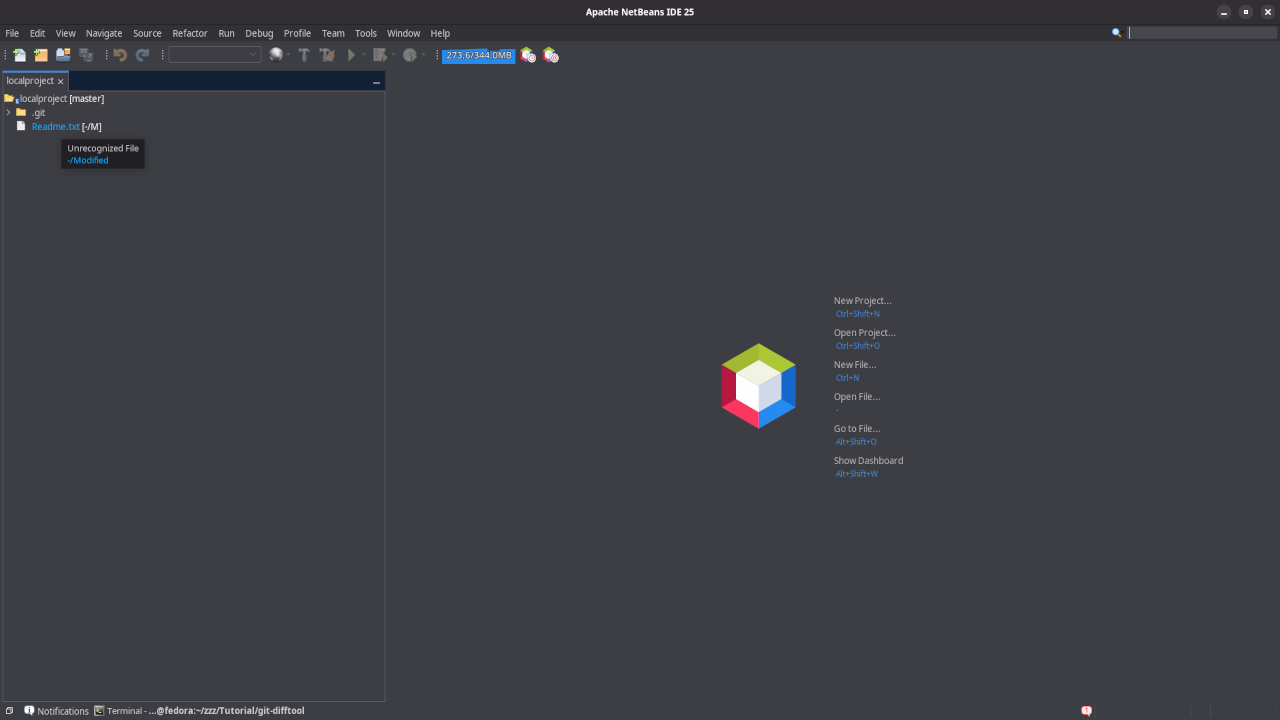Viewport: 1280px width, 720px height.
Task: Expand the .git folder node
Action: (x=8, y=112)
